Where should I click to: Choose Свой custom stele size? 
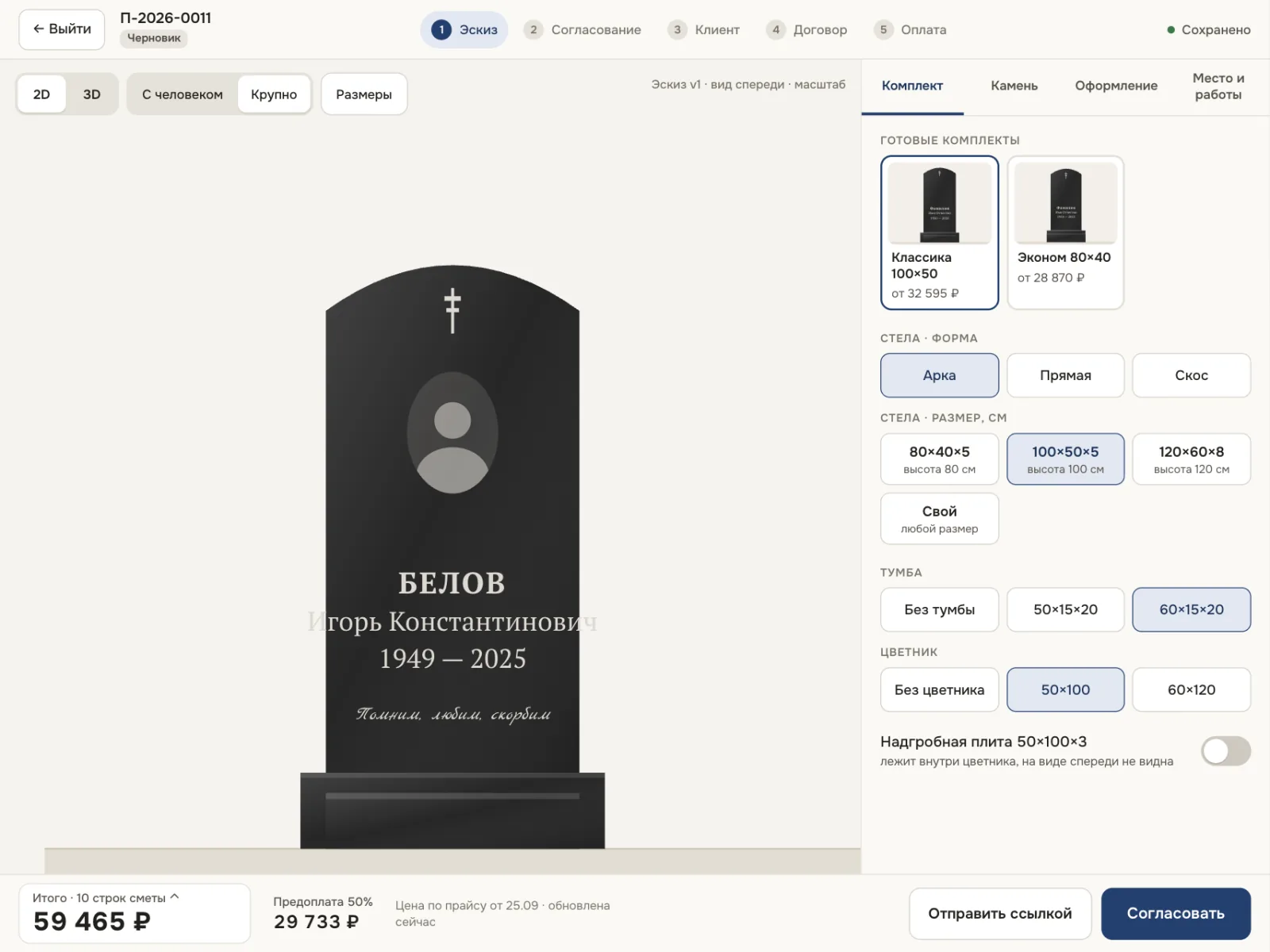click(x=939, y=519)
